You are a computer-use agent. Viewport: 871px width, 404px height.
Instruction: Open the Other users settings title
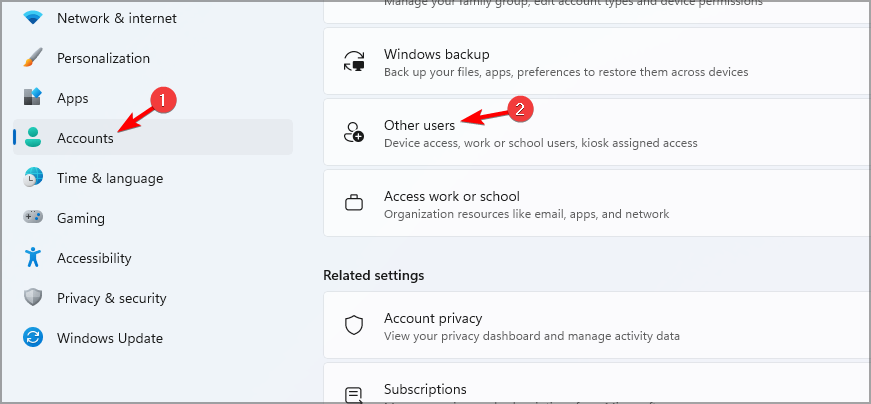[x=419, y=125]
